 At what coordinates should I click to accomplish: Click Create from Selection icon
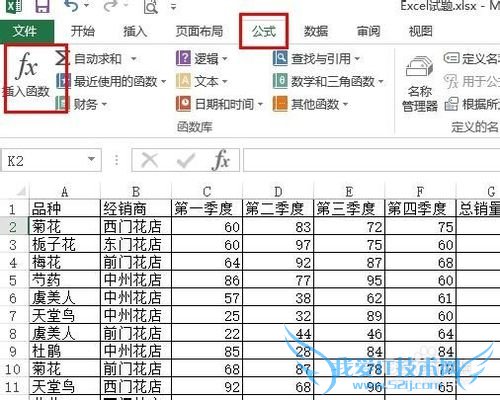451,104
